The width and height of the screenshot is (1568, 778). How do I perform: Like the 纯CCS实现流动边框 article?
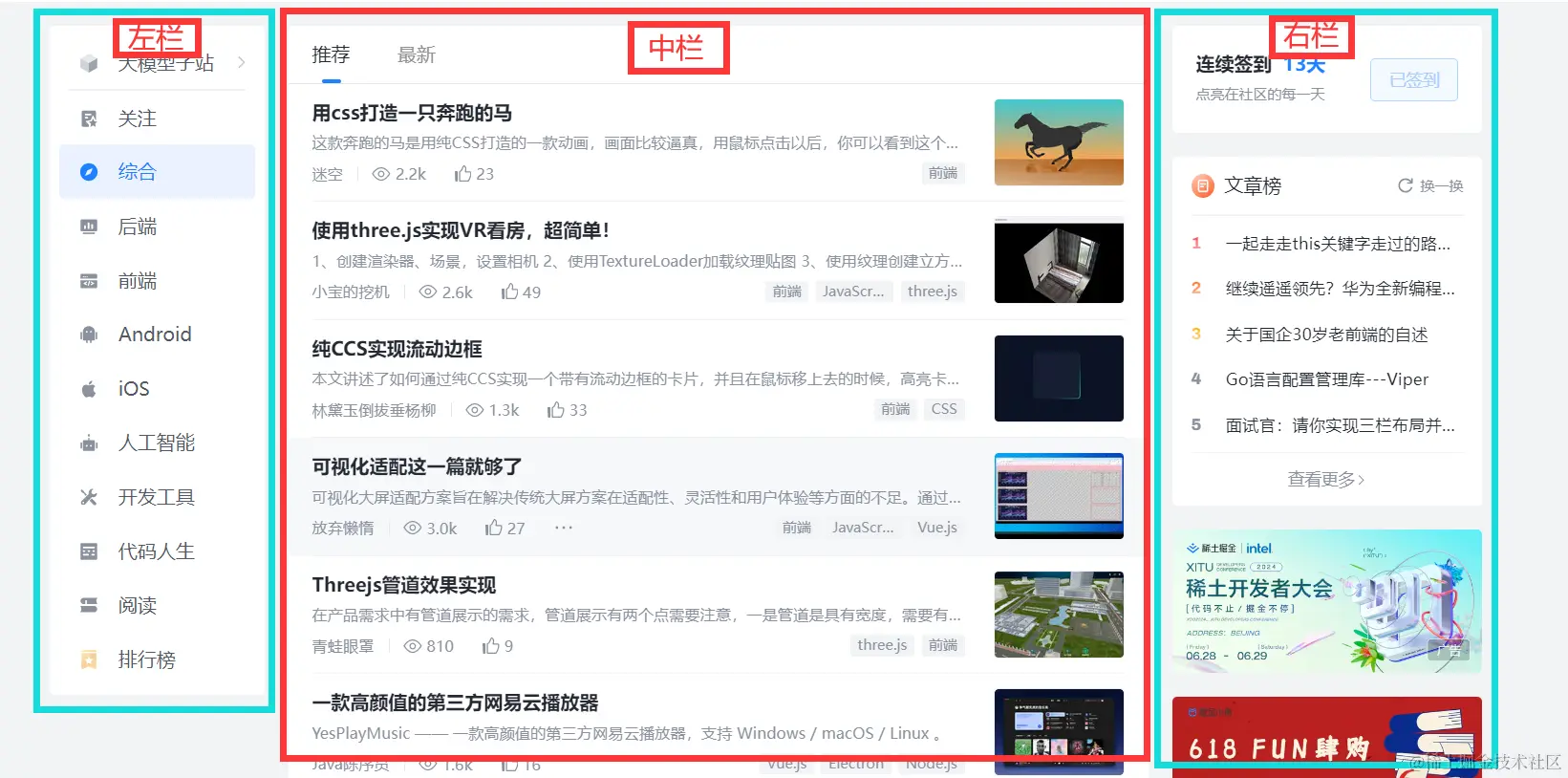[555, 410]
